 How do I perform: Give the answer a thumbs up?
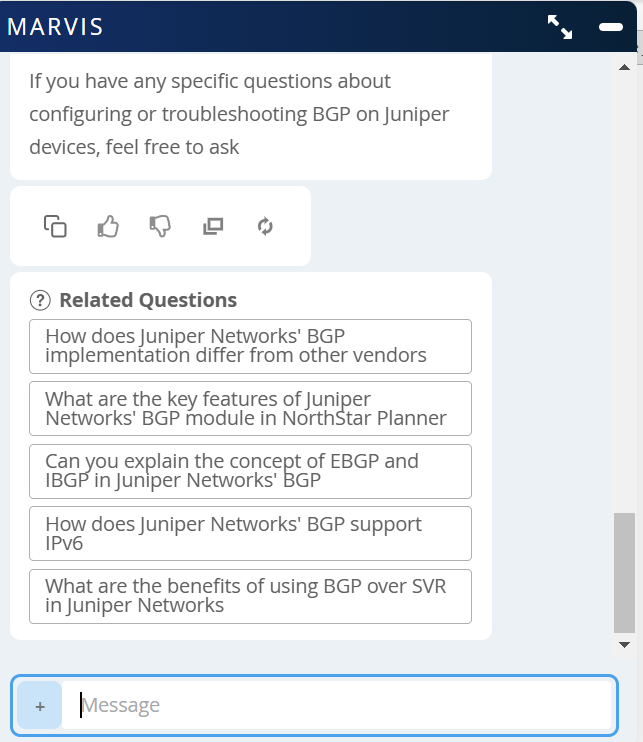(108, 226)
